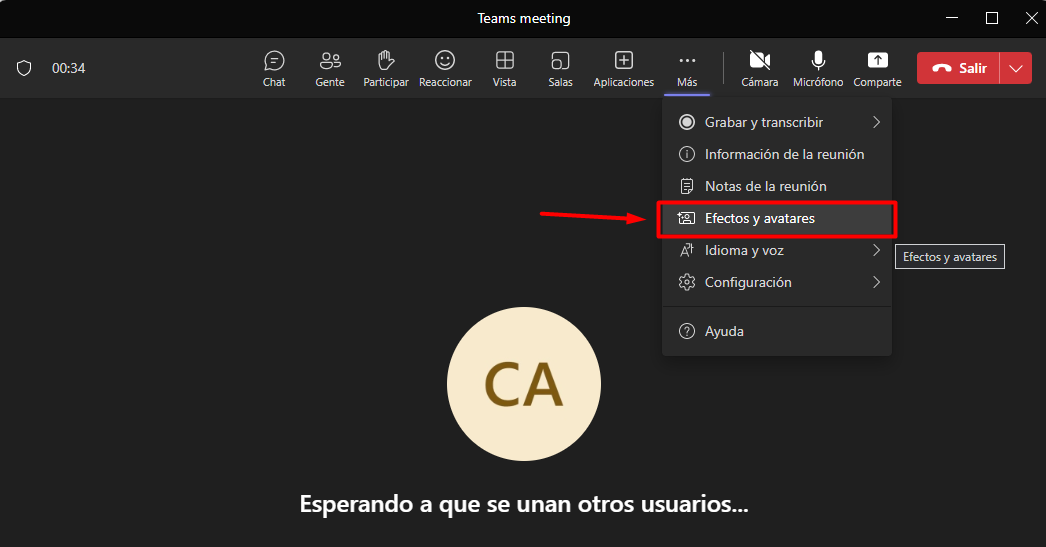Open the Reaccionar emoji reactions

pyautogui.click(x=445, y=69)
